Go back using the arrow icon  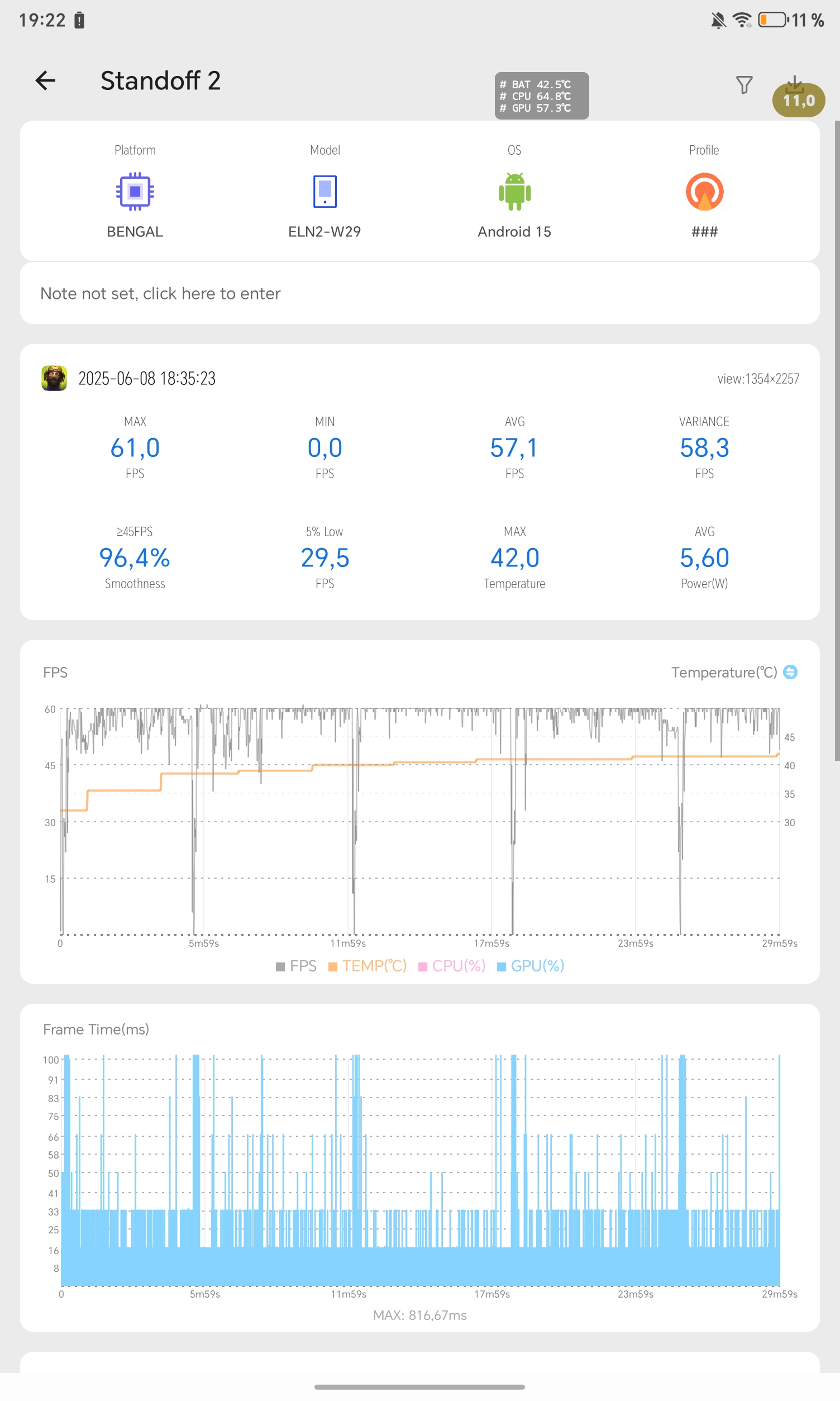[45, 80]
